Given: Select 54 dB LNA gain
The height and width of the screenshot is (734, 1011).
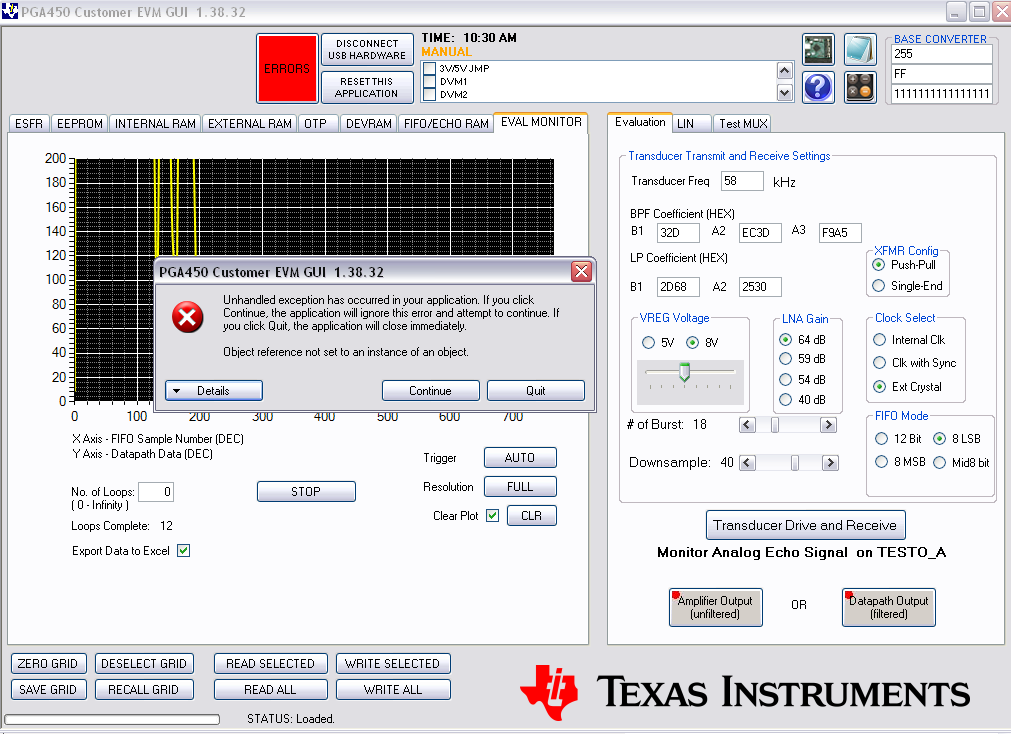Looking at the screenshot, I should point(785,379).
